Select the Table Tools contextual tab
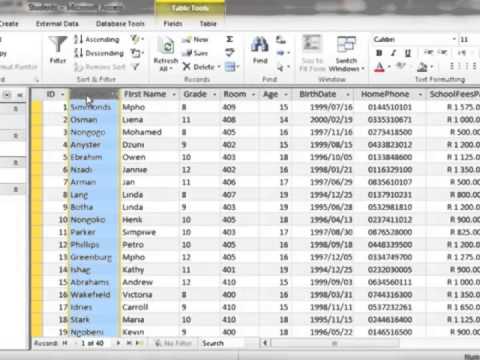 (x=190, y=8)
